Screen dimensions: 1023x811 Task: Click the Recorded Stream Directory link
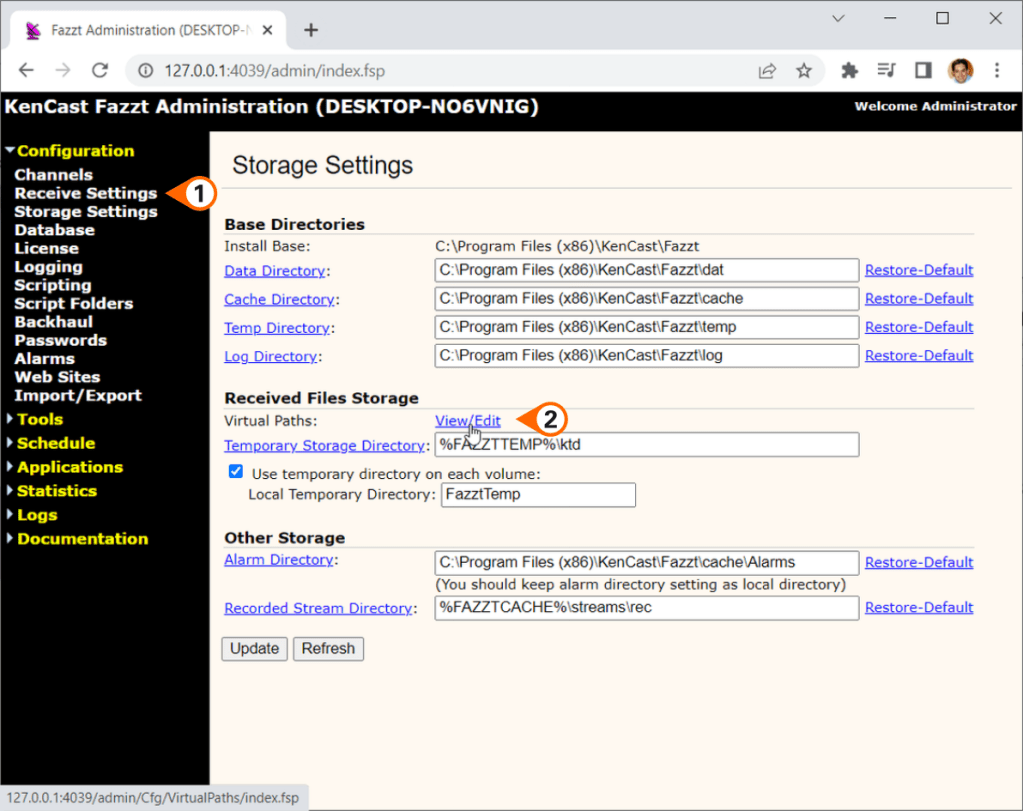(318, 608)
